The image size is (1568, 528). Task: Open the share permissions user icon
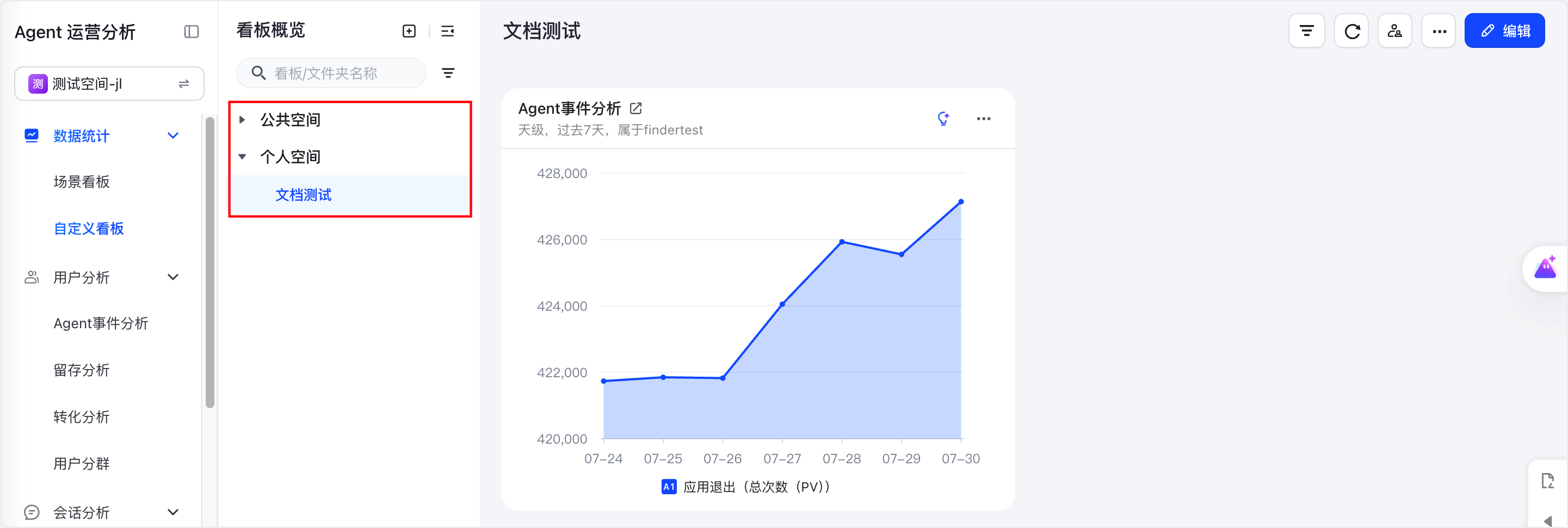coord(1394,30)
